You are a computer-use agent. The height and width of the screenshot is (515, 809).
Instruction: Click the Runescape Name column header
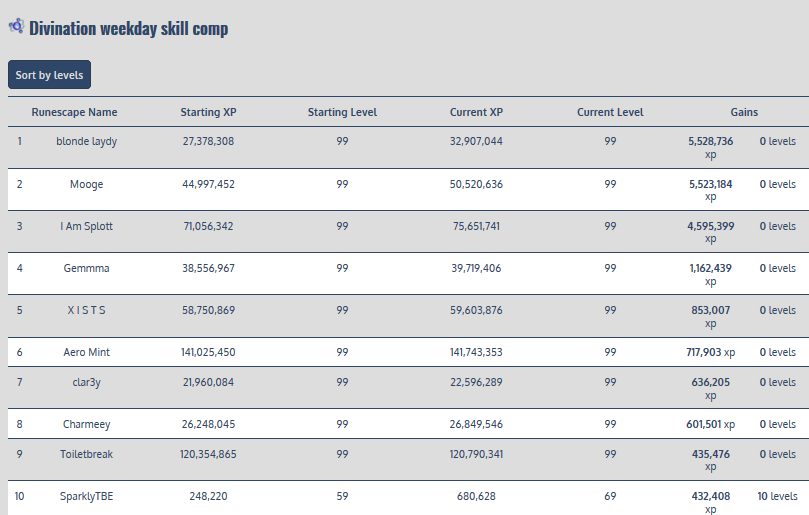click(x=74, y=112)
